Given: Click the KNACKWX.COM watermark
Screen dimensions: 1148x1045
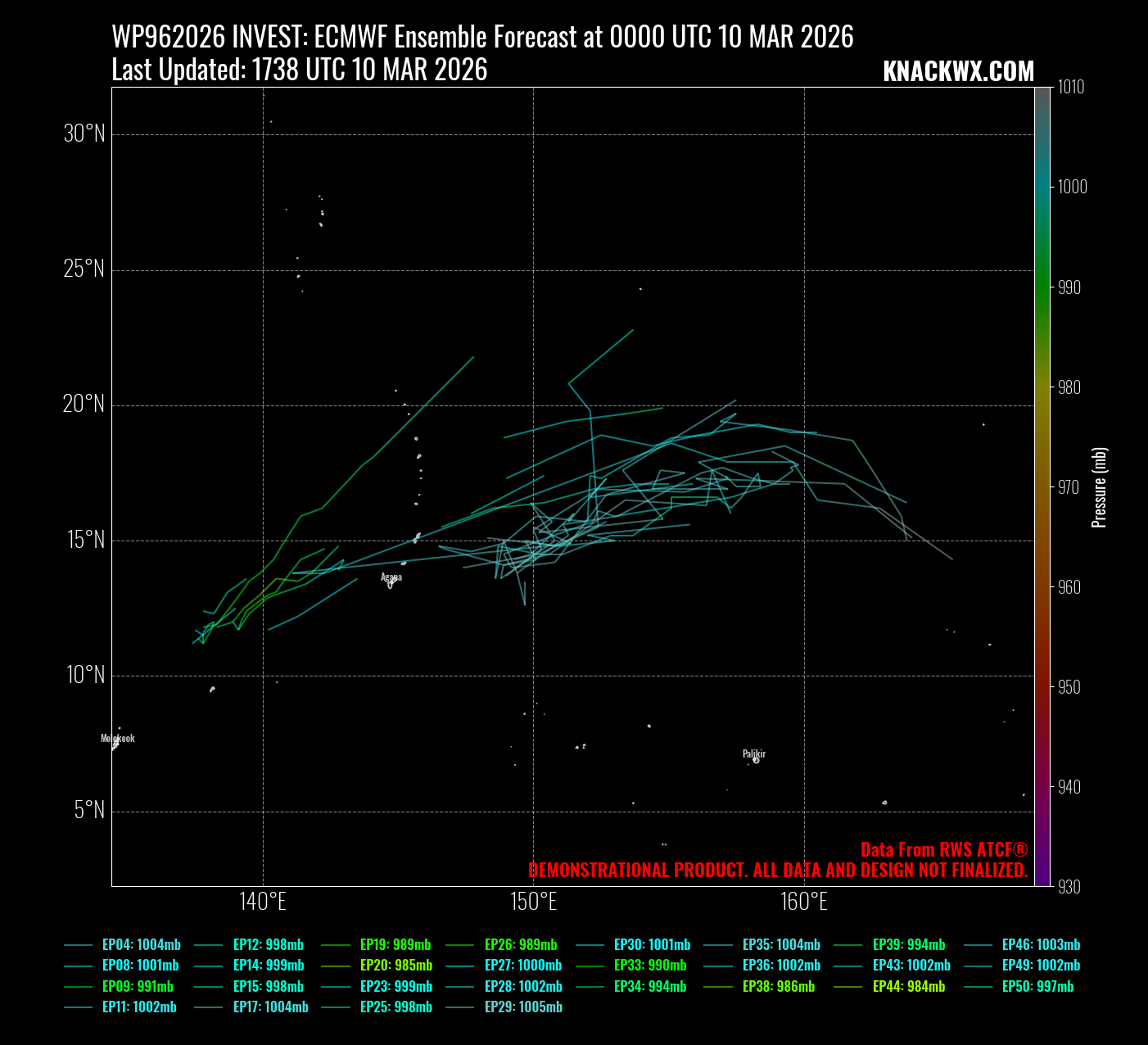Looking at the screenshot, I should coord(958,72).
